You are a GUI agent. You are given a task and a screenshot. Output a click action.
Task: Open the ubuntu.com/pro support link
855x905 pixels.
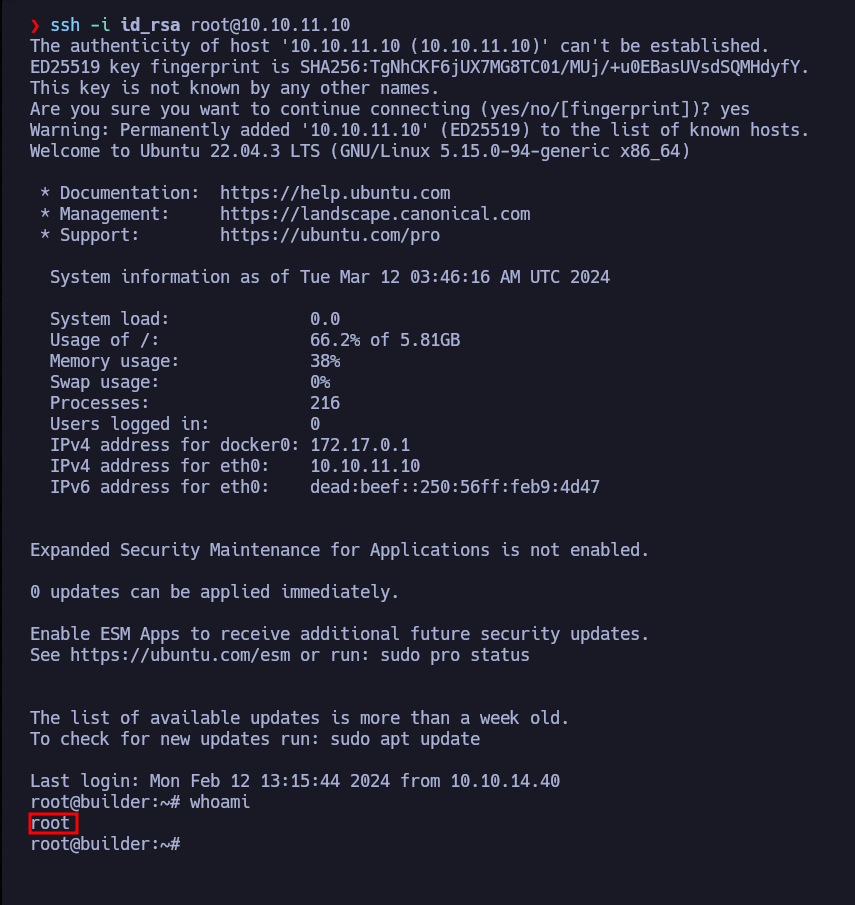pos(330,235)
